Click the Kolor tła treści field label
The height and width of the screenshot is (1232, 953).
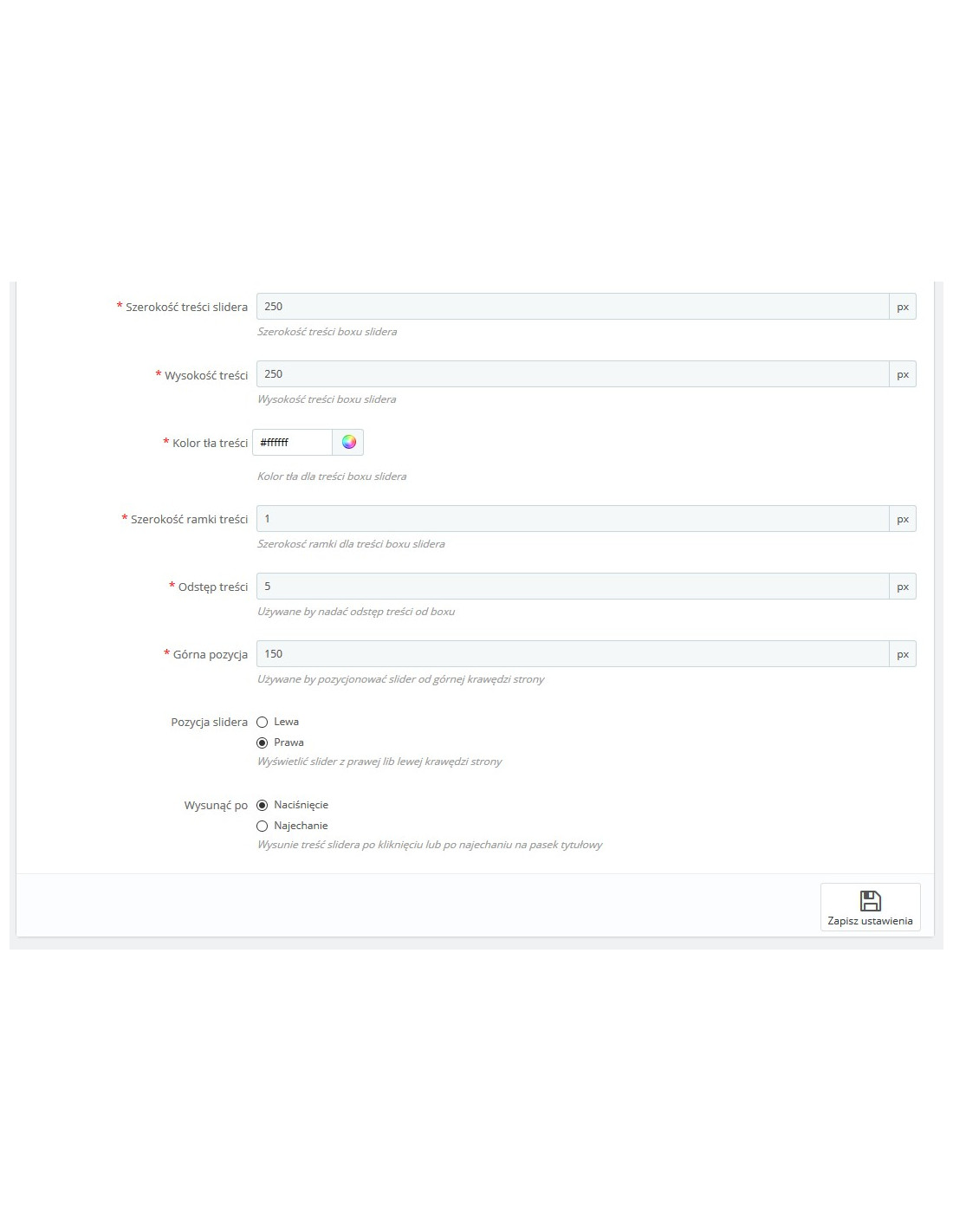tap(210, 443)
